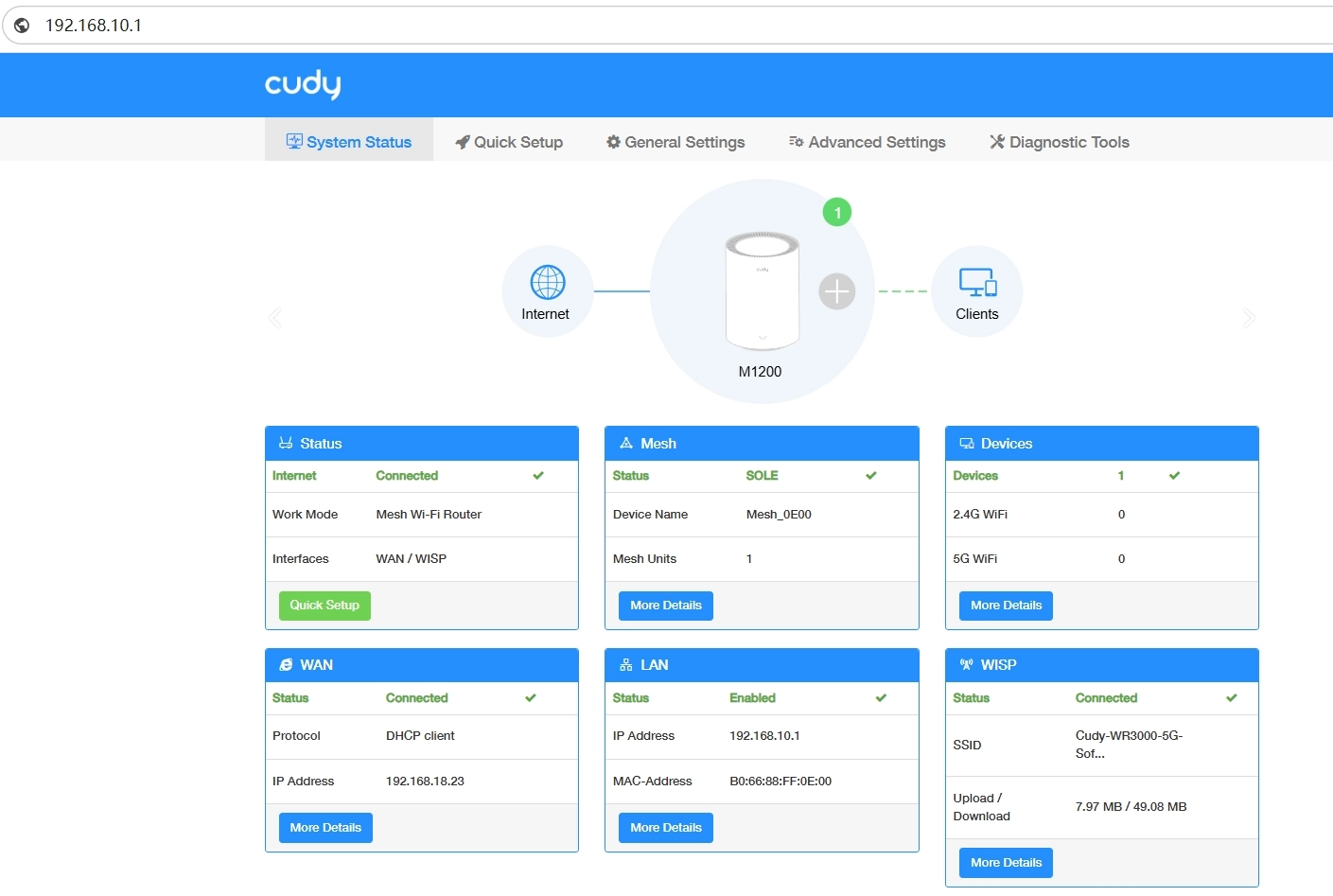
Task: Select the 7.97 MB / 49.08 MB value
Action: click(1131, 807)
